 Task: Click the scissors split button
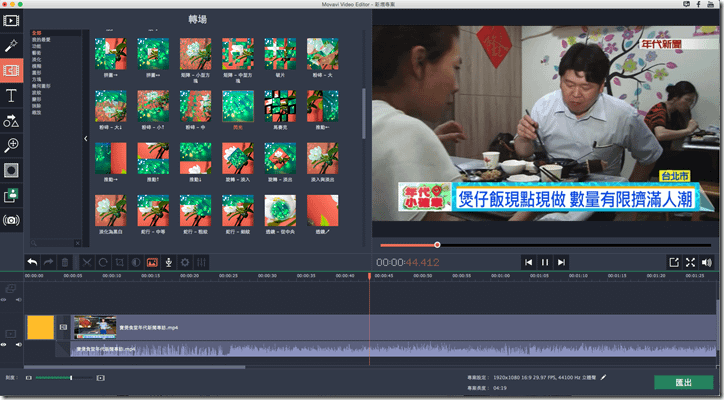tap(87, 262)
